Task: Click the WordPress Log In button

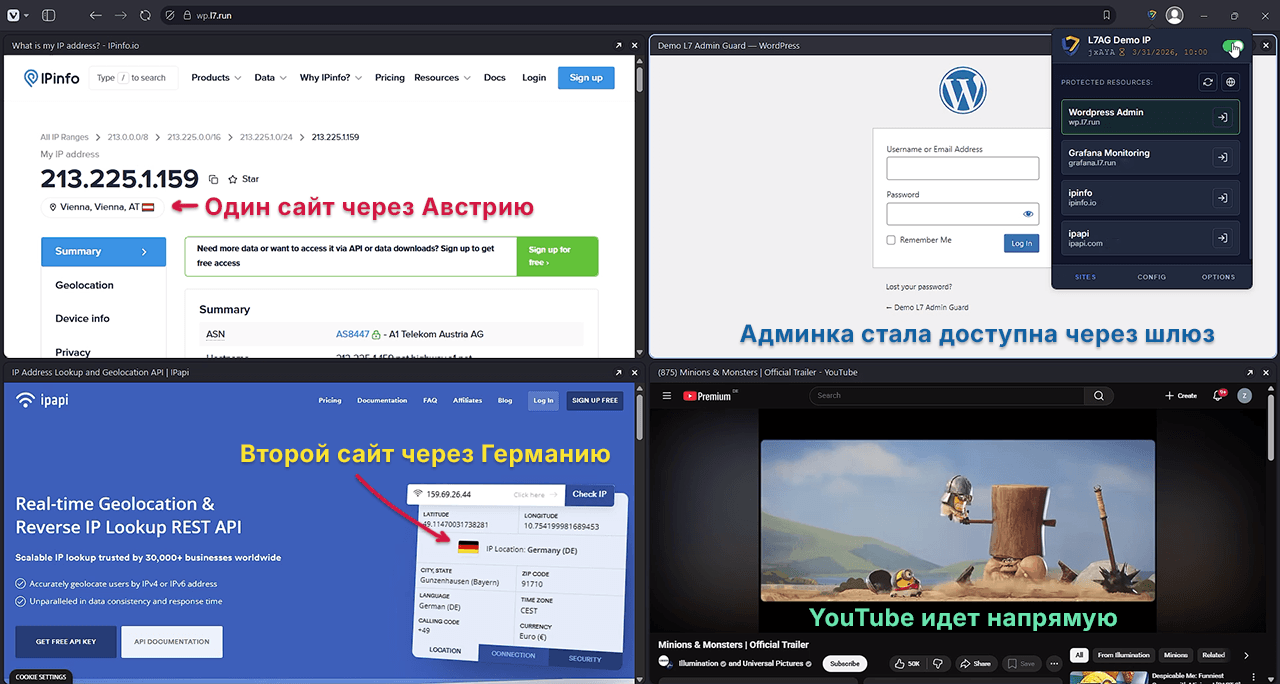Action: (1021, 243)
